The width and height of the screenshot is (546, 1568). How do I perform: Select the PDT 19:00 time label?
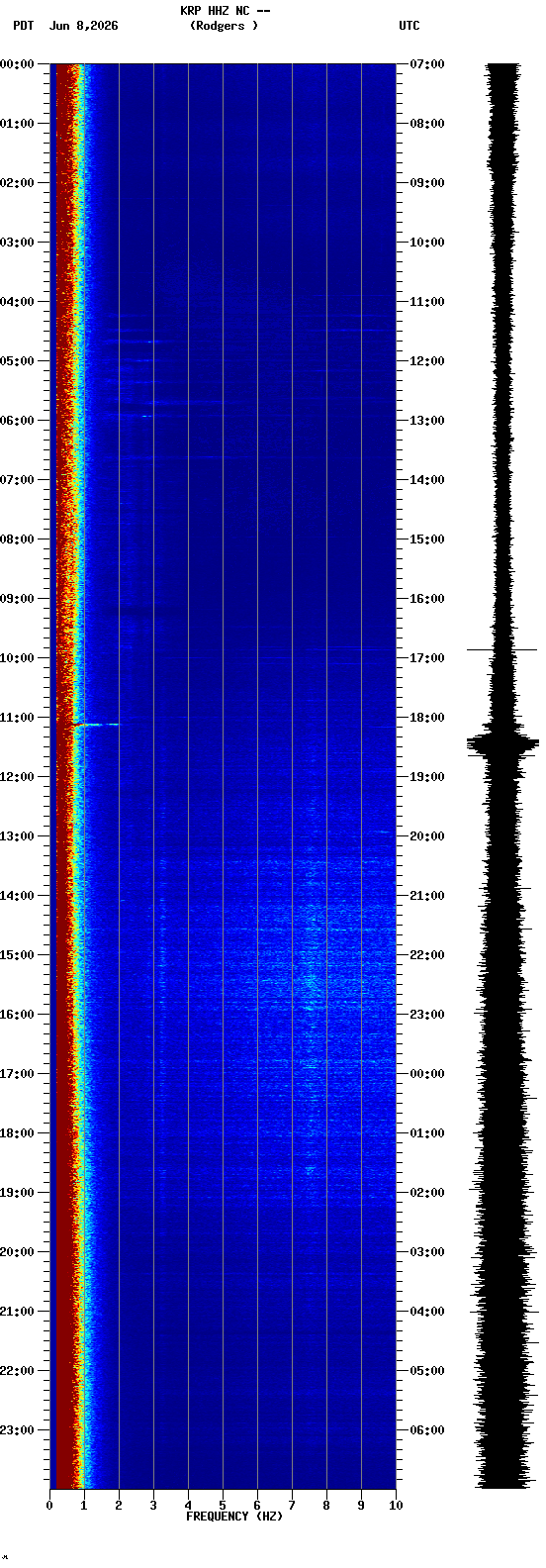pos(17,1193)
